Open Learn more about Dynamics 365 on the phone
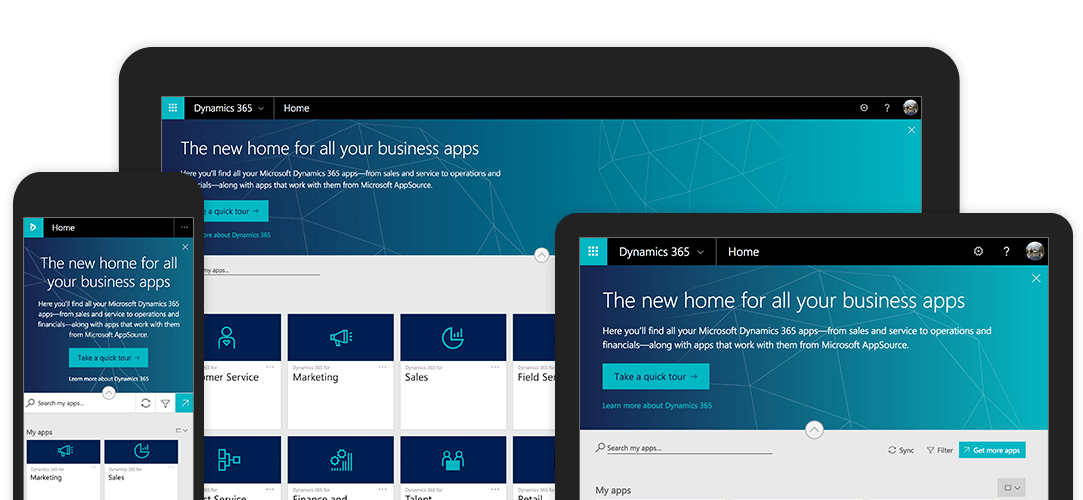The height and width of the screenshot is (500, 1083). point(108,379)
